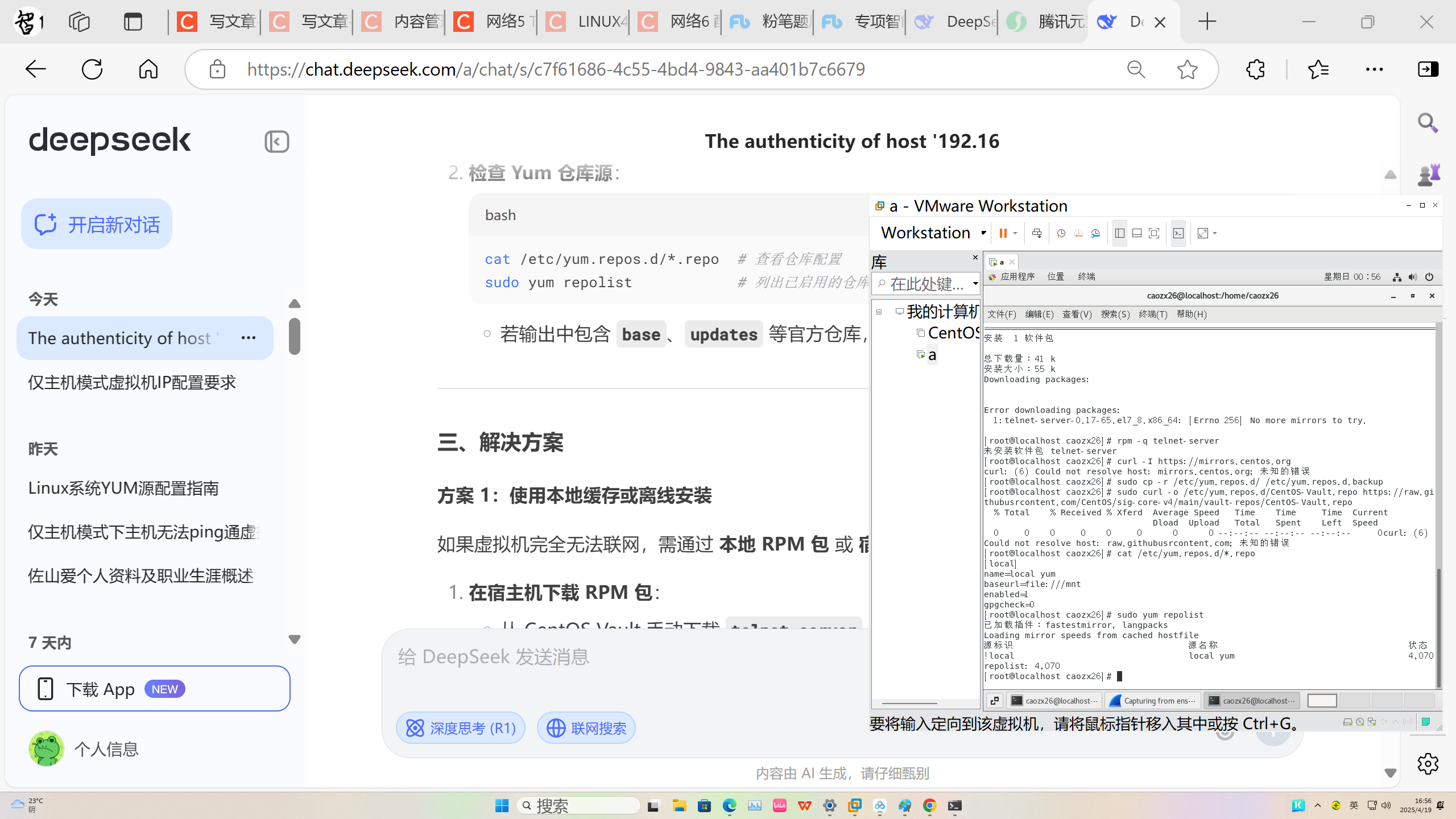Click send Ctrl+Alt+Del icon in VMware toolbar

tap(1037, 233)
